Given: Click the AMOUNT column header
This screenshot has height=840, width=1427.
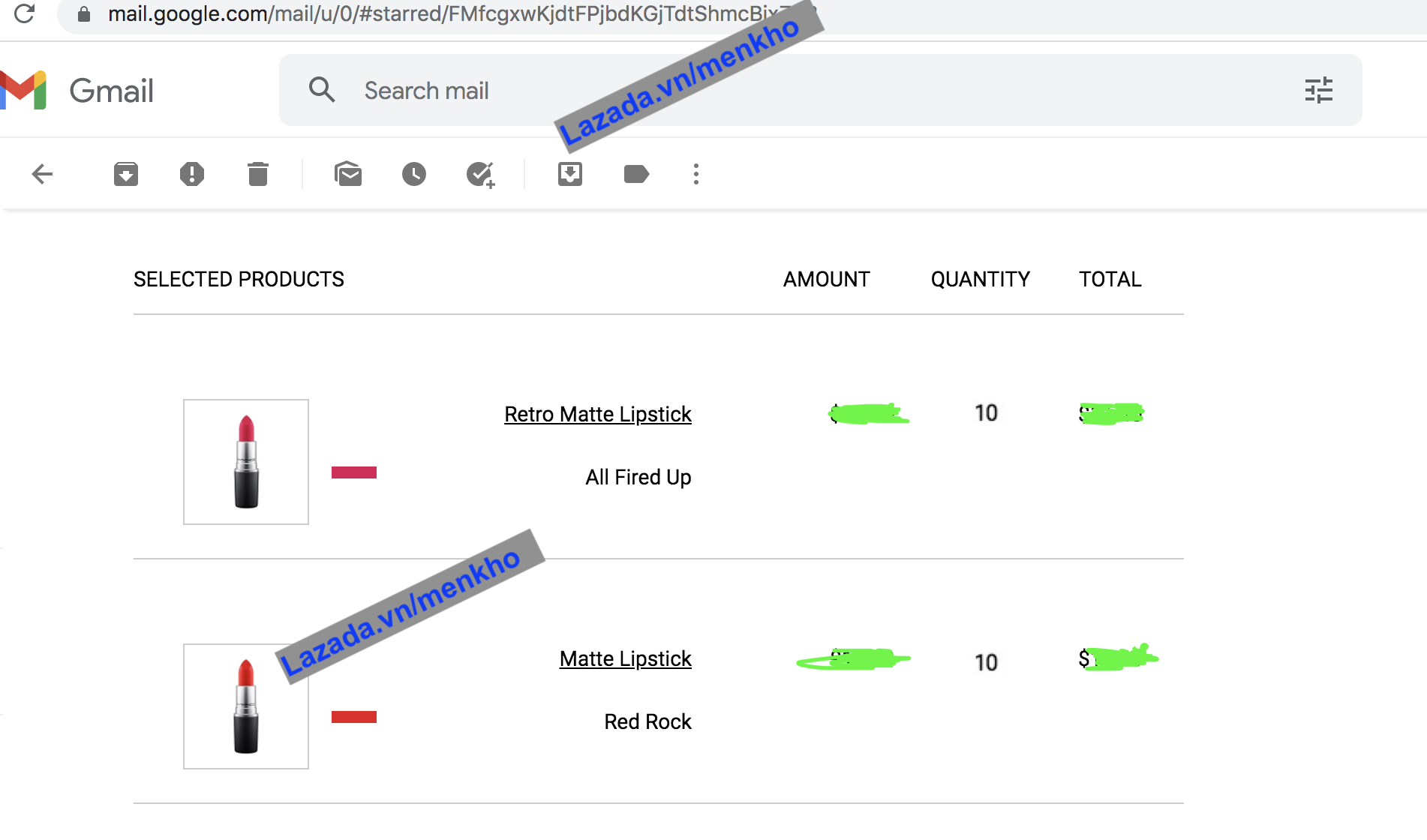Looking at the screenshot, I should [827, 279].
